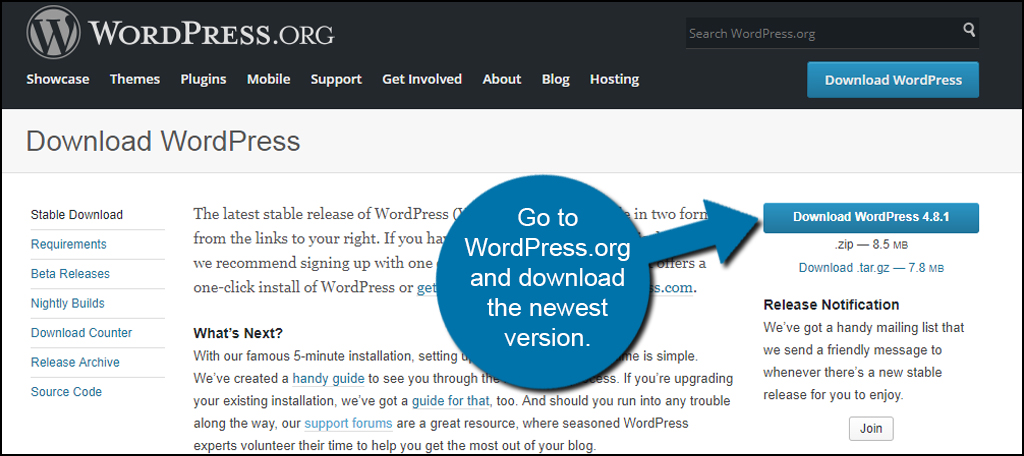The height and width of the screenshot is (456, 1024).
Task: Open the Plugins menu item
Action: 203,79
